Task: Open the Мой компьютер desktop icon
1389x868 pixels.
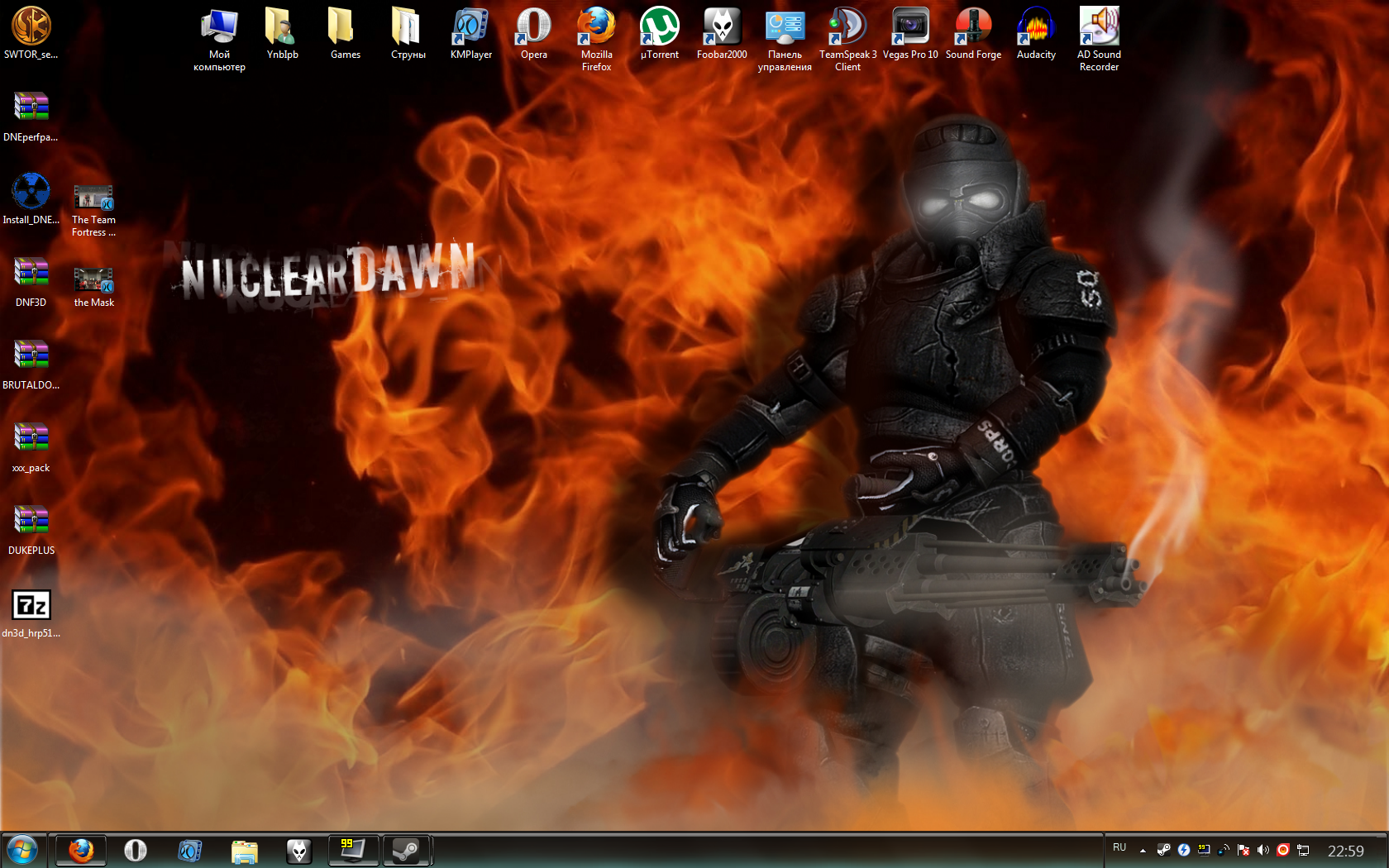Action: (x=220, y=39)
